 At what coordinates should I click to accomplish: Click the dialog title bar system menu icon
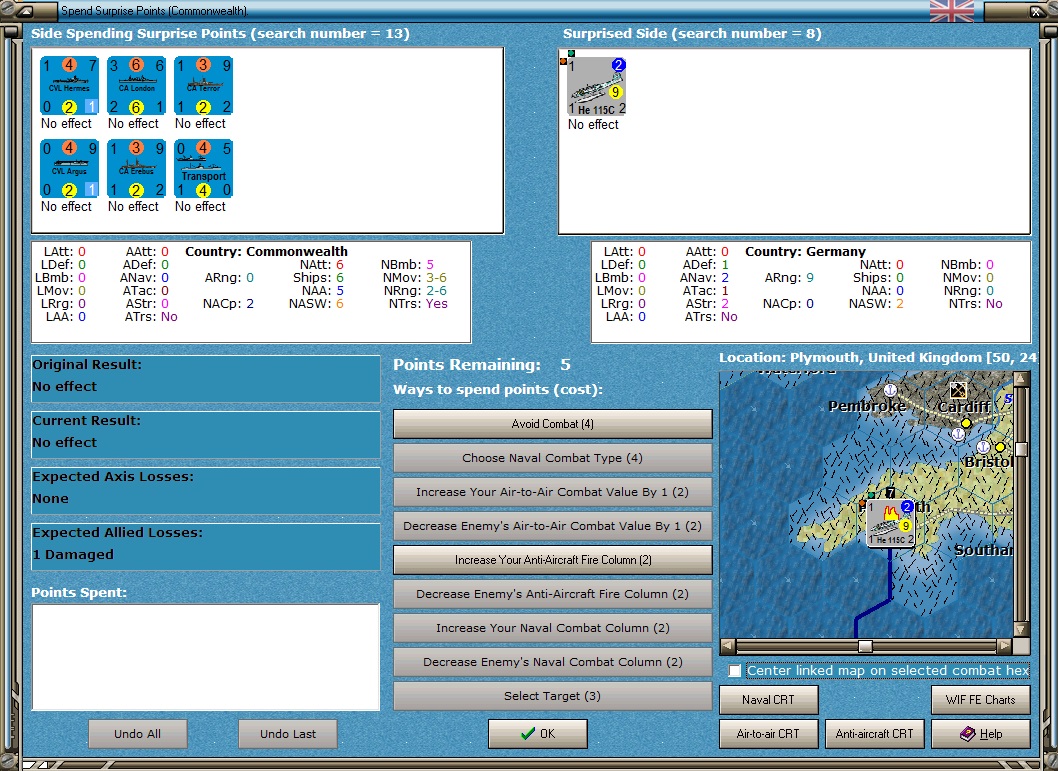click(24, 10)
